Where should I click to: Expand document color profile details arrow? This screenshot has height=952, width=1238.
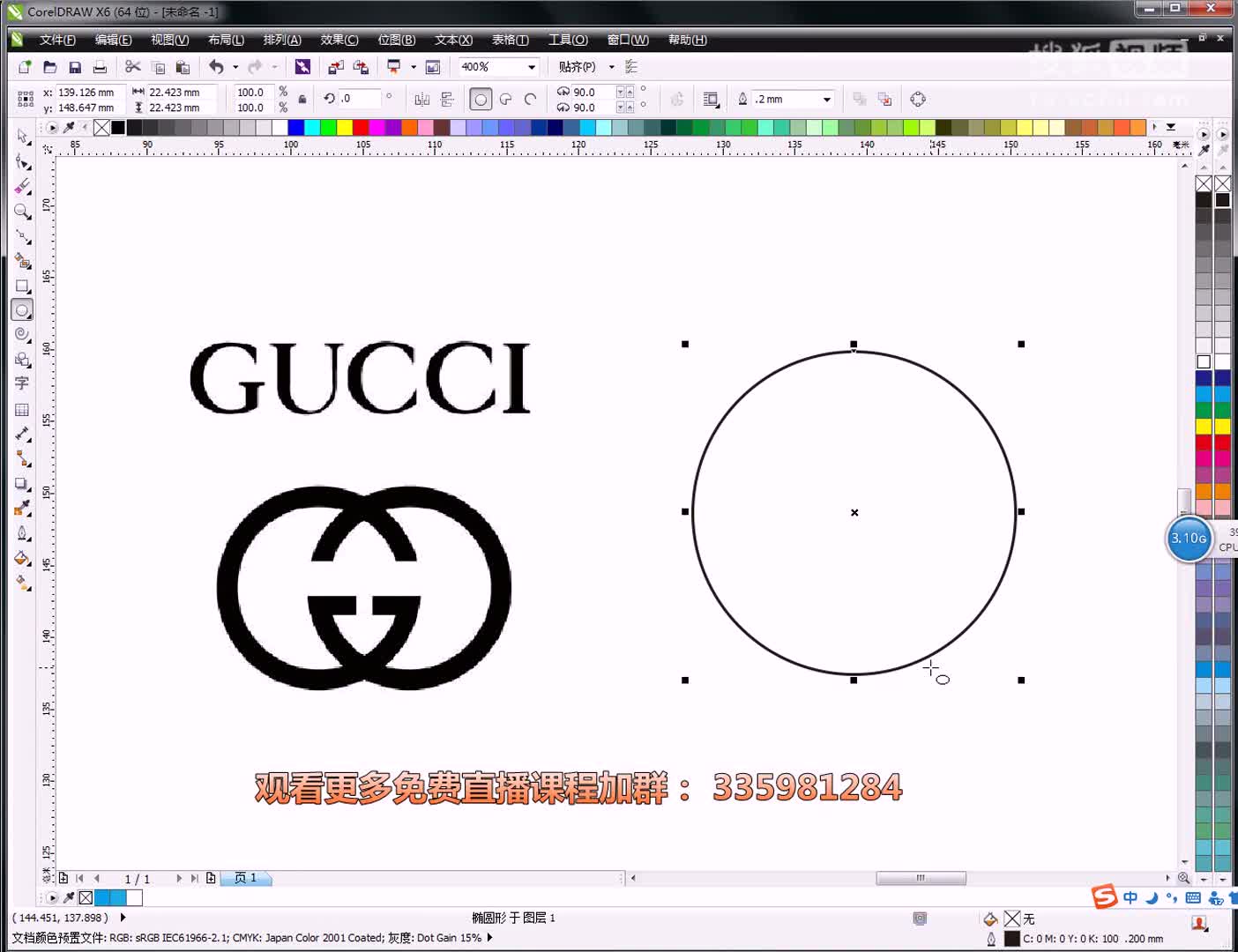tap(489, 938)
